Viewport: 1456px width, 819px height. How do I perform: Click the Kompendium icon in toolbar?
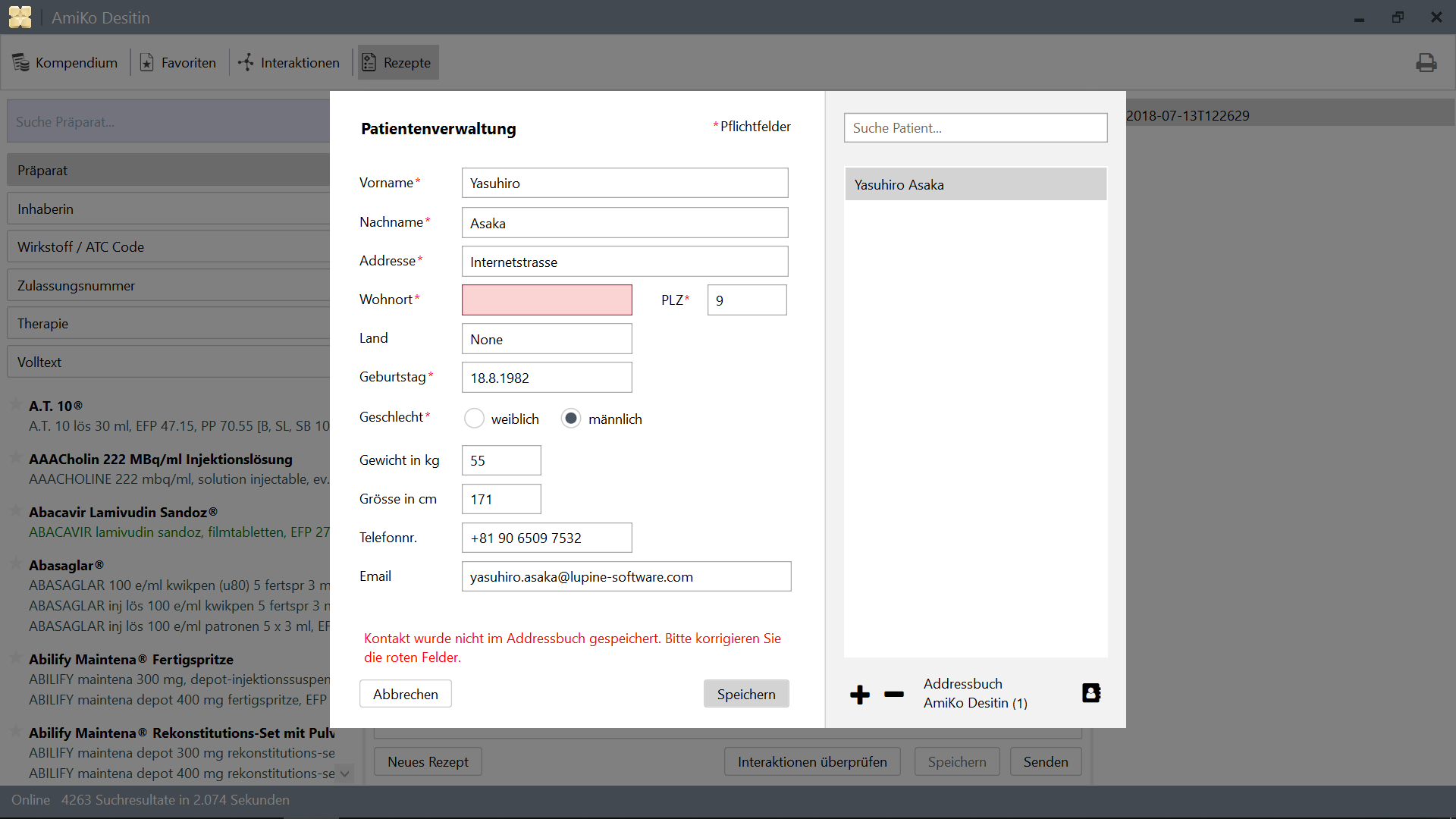tap(21, 63)
